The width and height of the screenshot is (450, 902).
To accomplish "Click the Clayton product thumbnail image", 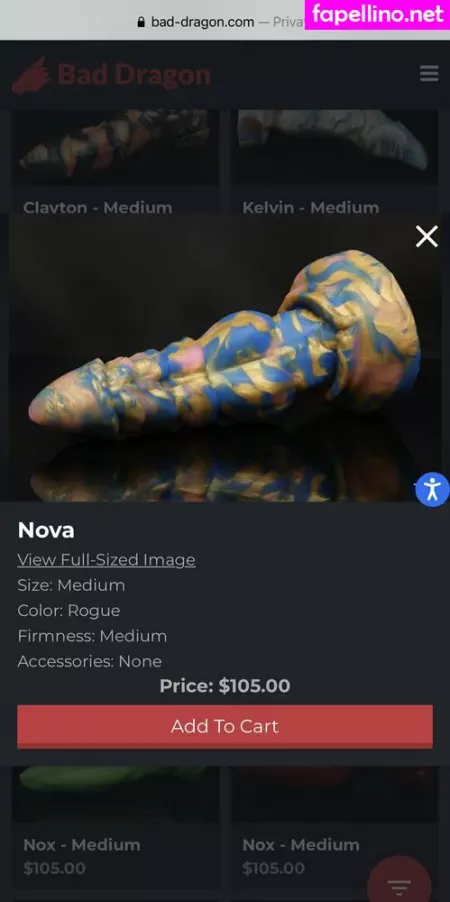I will pyautogui.click(x=116, y=147).
